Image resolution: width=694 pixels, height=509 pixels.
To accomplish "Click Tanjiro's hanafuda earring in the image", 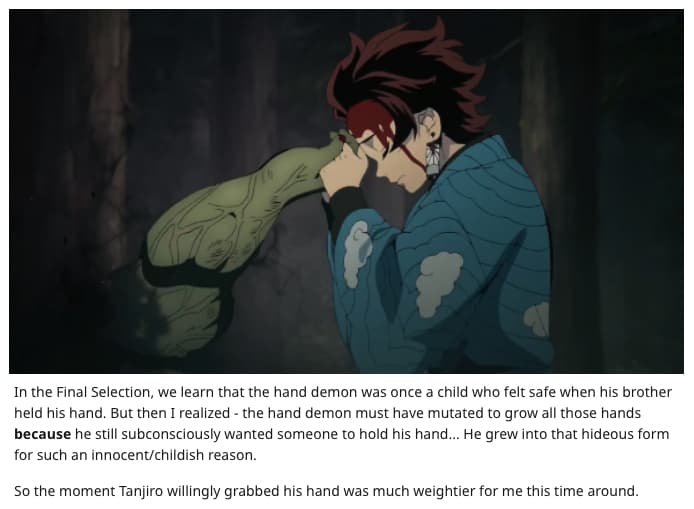I will [x=431, y=158].
